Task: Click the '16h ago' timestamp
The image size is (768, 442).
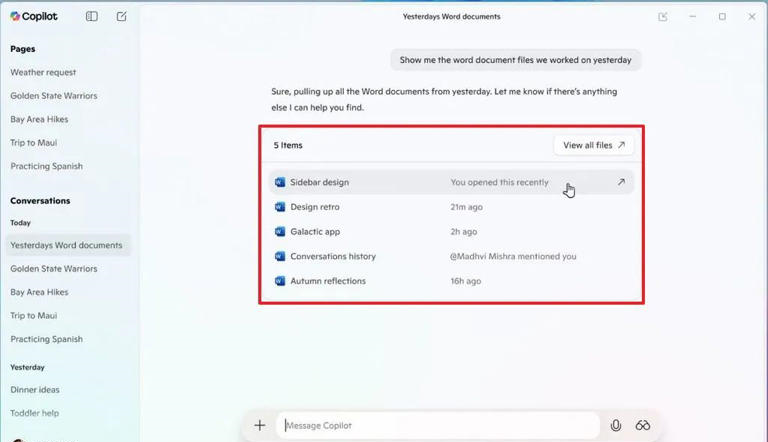Action: coord(465,281)
